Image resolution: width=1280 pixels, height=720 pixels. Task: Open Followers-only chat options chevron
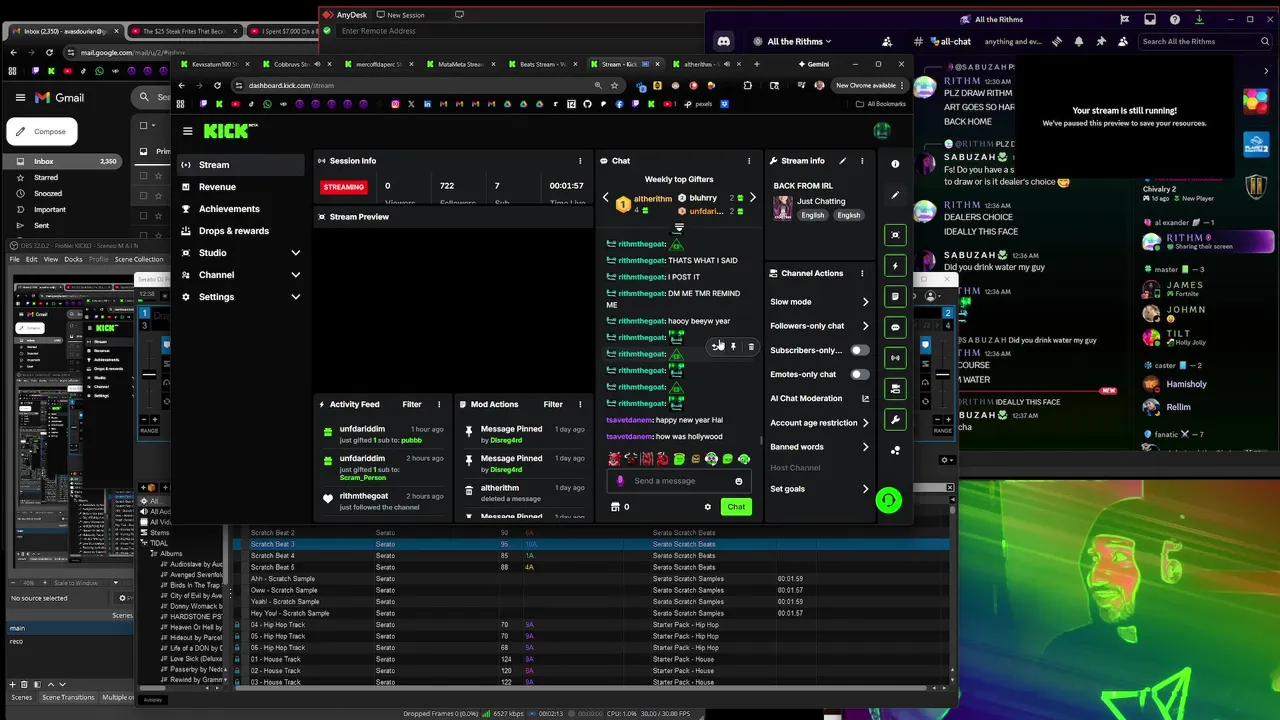tap(865, 326)
